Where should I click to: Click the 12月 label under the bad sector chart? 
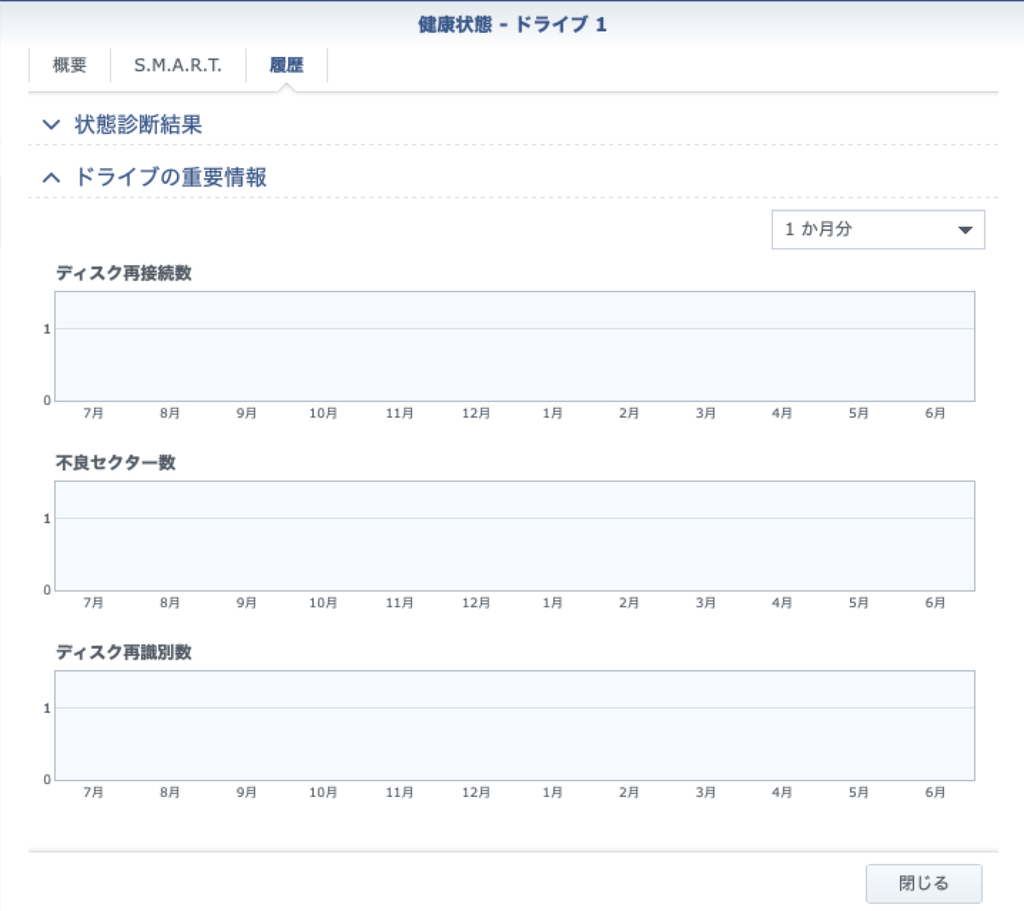[476, 602]
